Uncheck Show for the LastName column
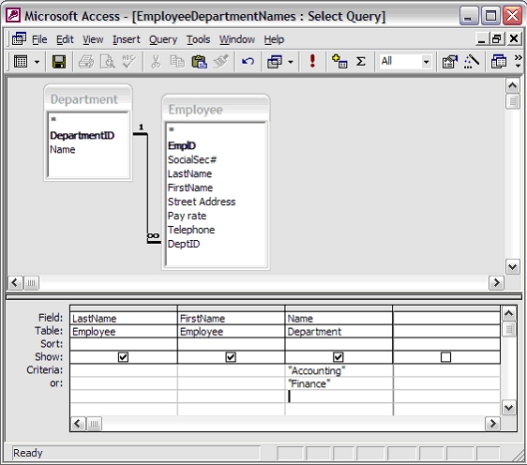The image size is (527, 465). tap(123, 357)
